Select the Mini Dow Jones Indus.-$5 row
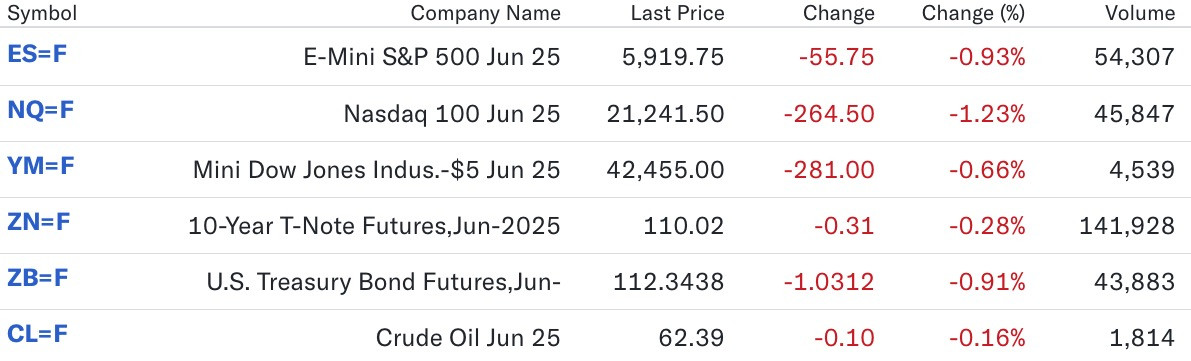Image resolution: width=1191 pixels, height=361 pixels. point(596,169)
